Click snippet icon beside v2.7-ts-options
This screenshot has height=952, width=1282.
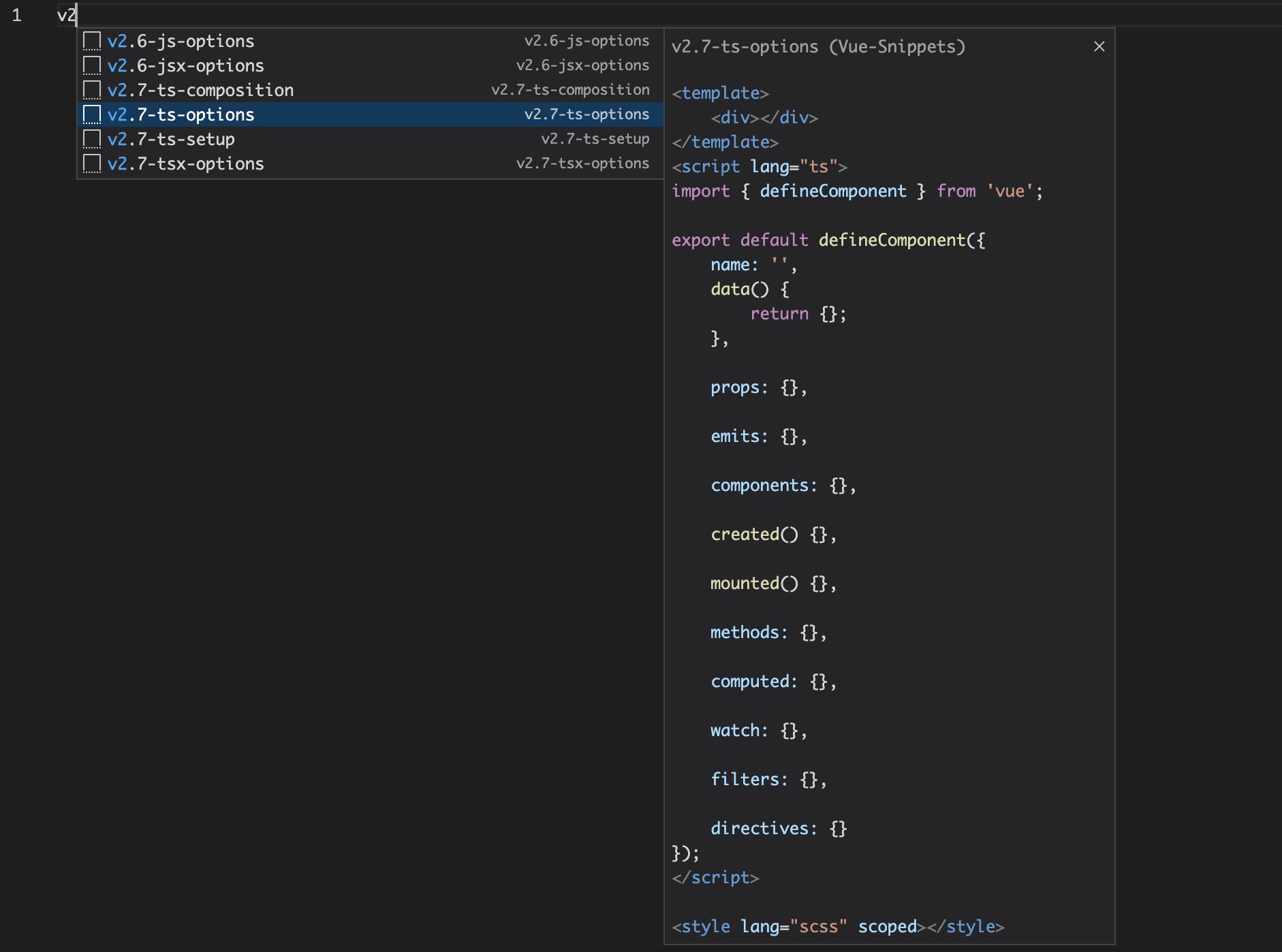(x=92, y=115)
